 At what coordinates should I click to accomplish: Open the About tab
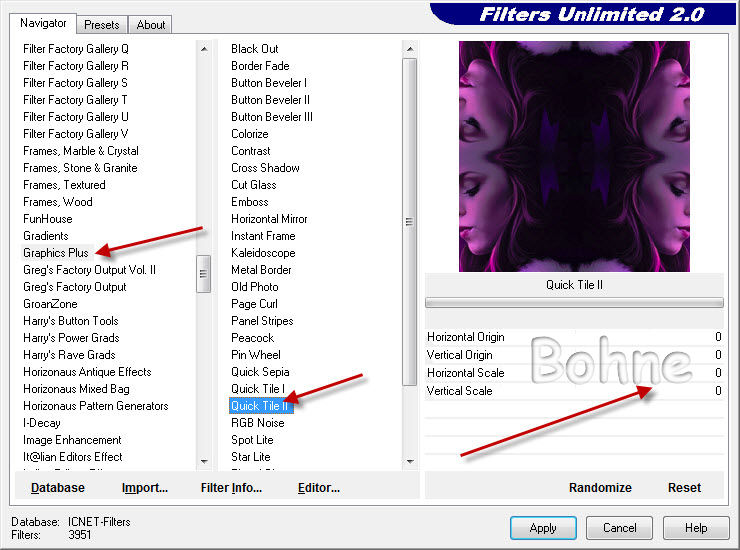click(151, 24)
